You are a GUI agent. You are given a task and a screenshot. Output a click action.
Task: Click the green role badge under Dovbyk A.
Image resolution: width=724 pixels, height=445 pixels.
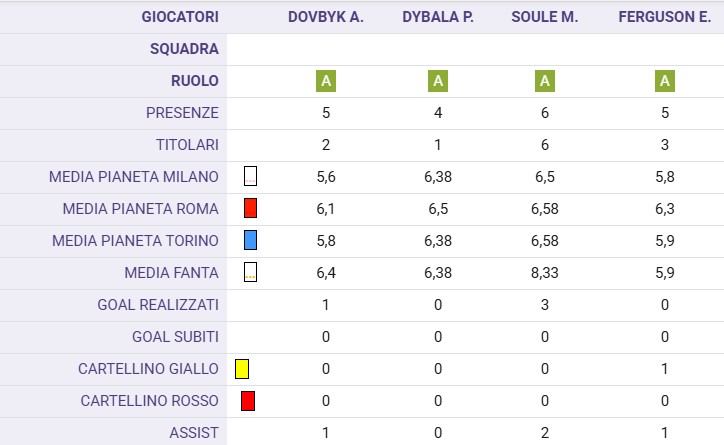coord(326,81)
